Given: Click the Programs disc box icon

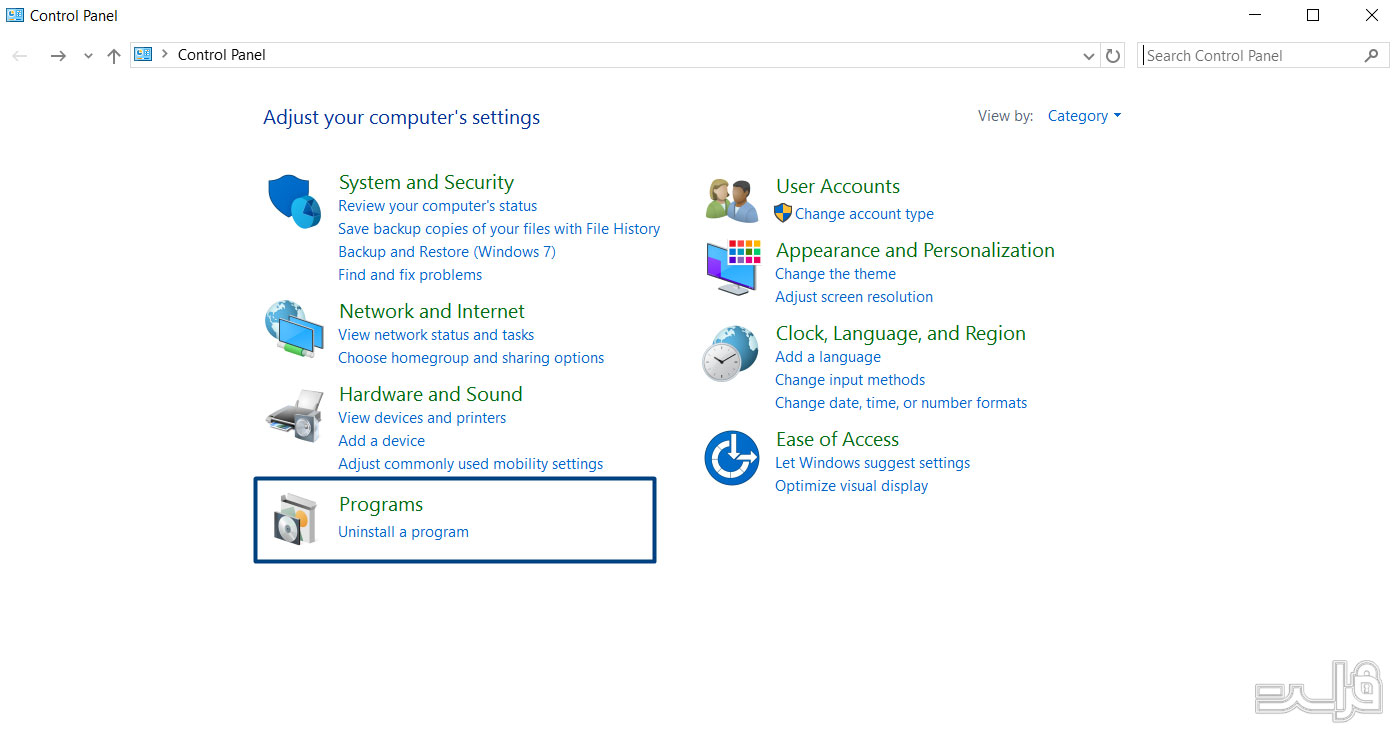Looking at the screenshot, I should click(295, 519).
